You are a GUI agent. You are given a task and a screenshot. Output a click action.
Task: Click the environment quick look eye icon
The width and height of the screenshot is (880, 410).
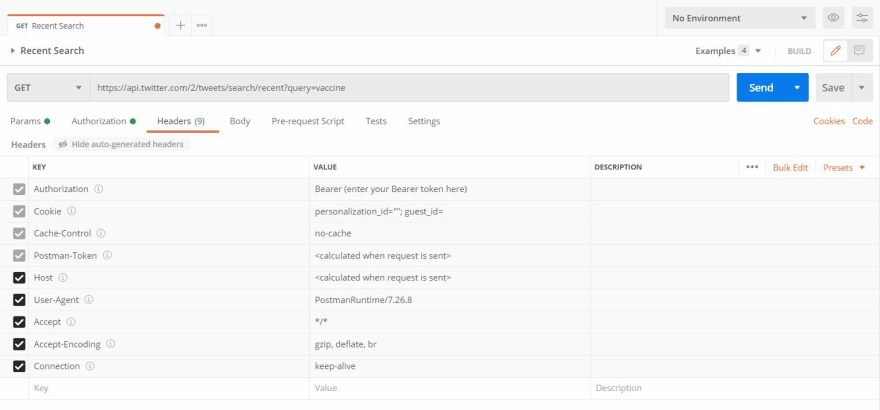click(x=833, y=18)
